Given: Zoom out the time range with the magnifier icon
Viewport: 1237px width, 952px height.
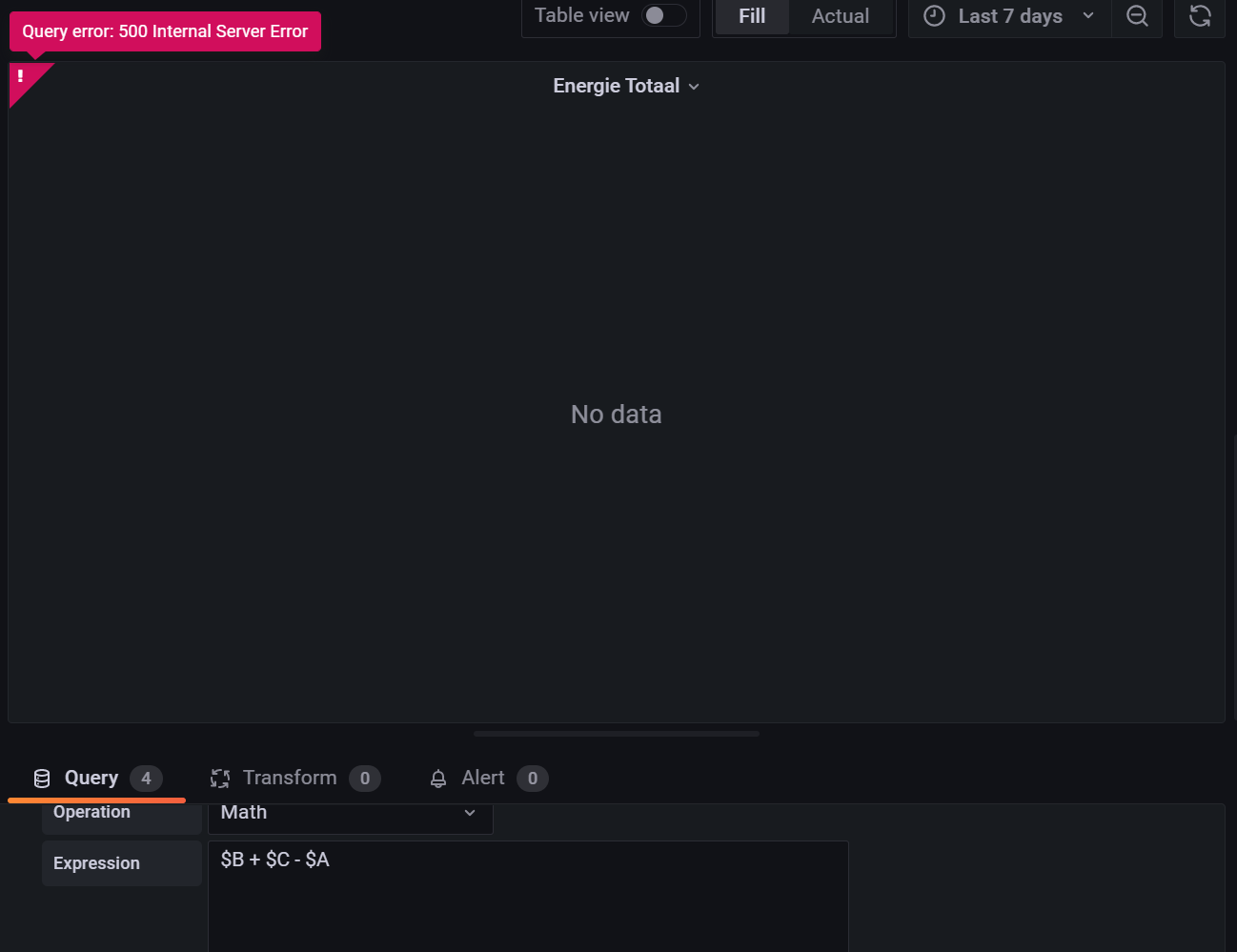Looking at the screenshot, I should (x=1136, y=16).
